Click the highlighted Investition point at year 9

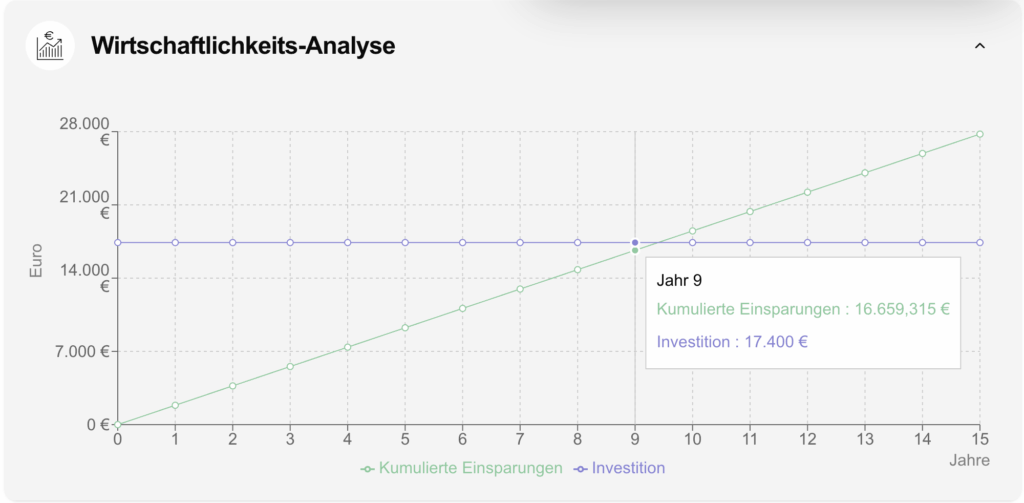pos(635,243)
